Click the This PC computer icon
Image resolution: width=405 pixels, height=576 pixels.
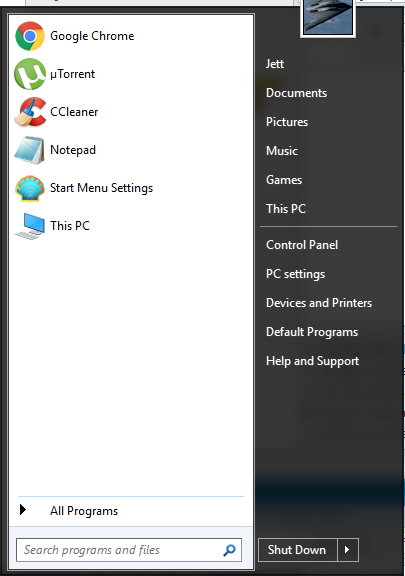click(x=30, y=226)
